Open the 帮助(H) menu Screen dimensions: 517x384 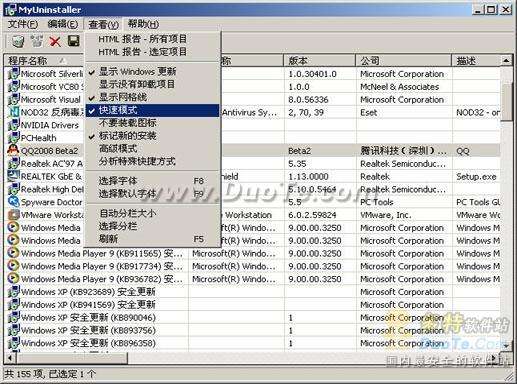pyautogui.click(x=143, y=24)
